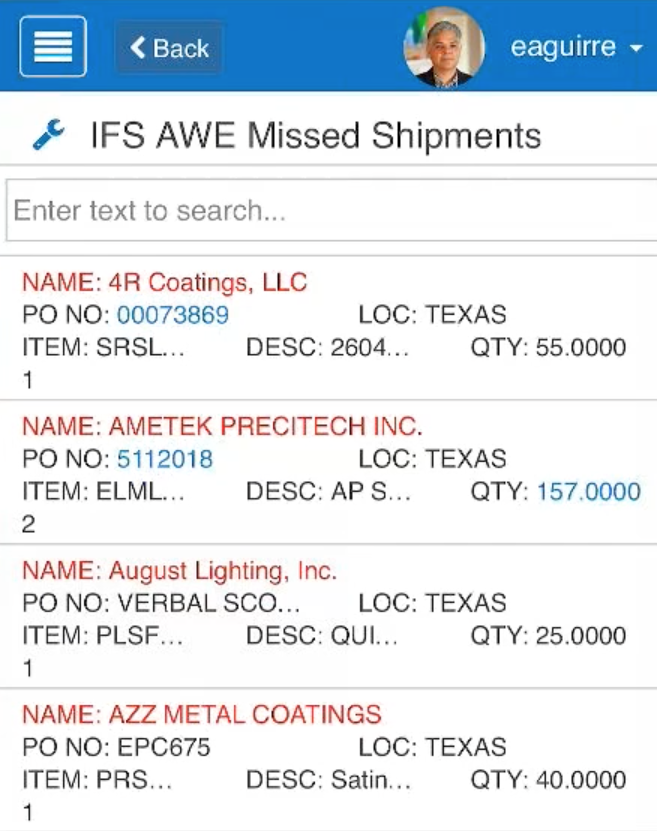Click the IFS AWE Missed Shipments title
The height and width of the screenshot is (831, 657).
pos(316,136)
